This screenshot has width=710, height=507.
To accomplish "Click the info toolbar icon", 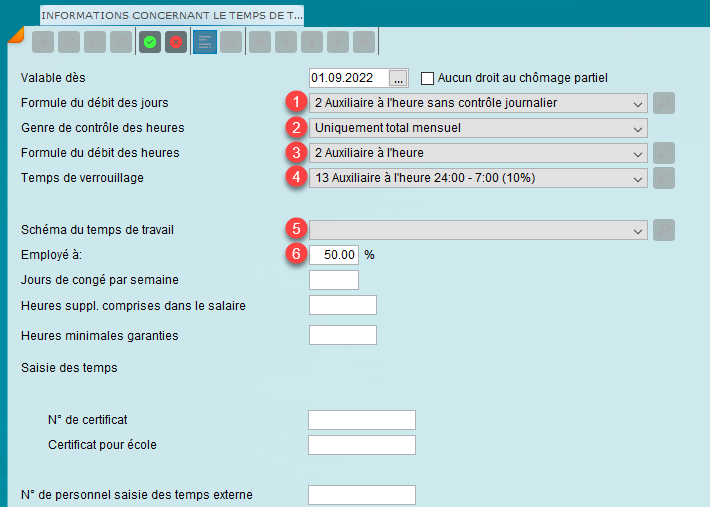I will click(312, 42).
